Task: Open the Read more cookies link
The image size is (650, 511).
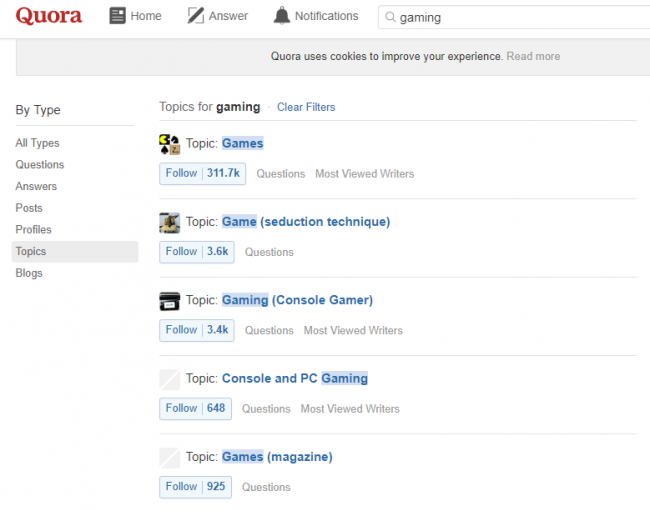Action: pos(533,56)
